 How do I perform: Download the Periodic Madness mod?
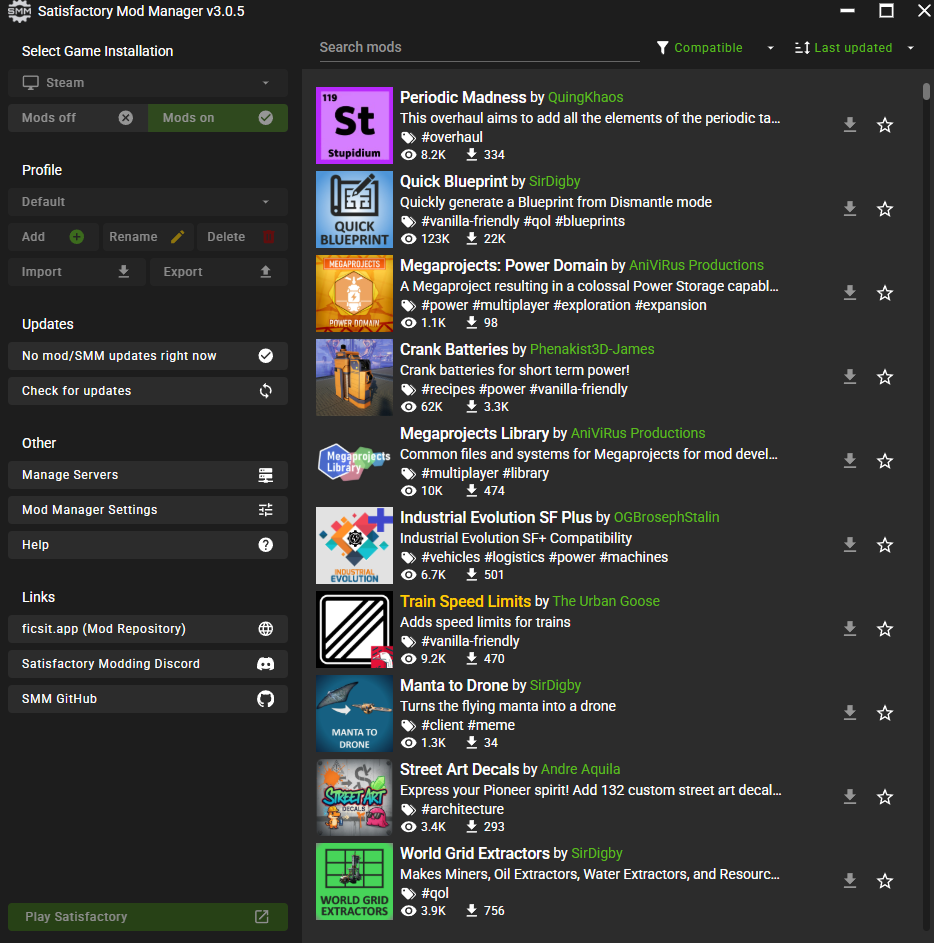[849, 125]
